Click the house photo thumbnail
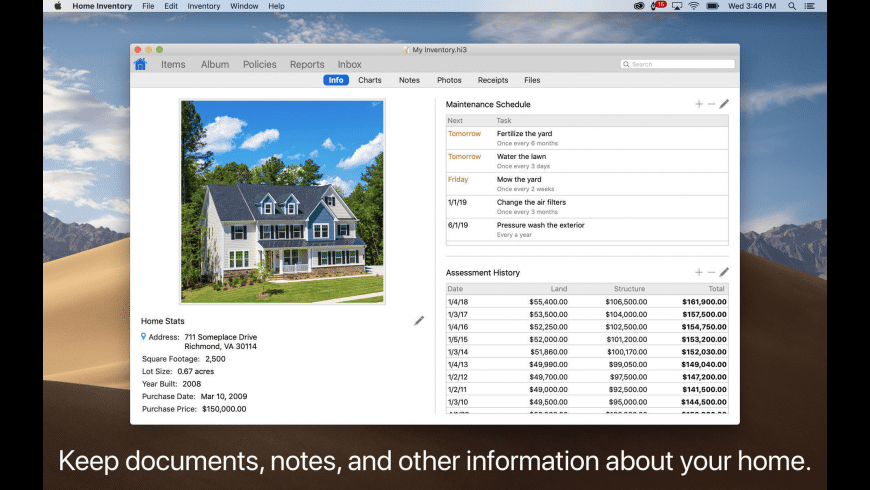The image size is (870, 490). 282,201
